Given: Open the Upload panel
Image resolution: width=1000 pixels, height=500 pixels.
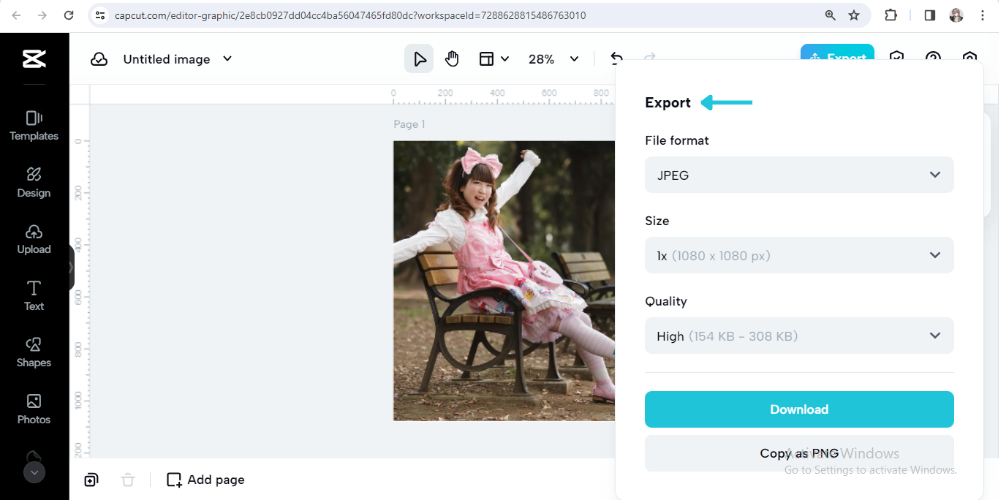Looking at the screenshot, I should click(34, 239).
